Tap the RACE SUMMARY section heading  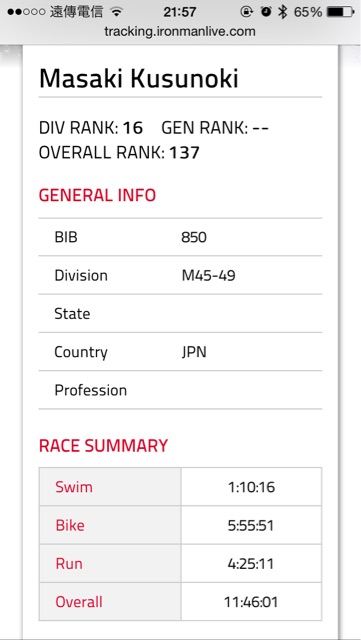pyautogui.click(x=103, y=445)
